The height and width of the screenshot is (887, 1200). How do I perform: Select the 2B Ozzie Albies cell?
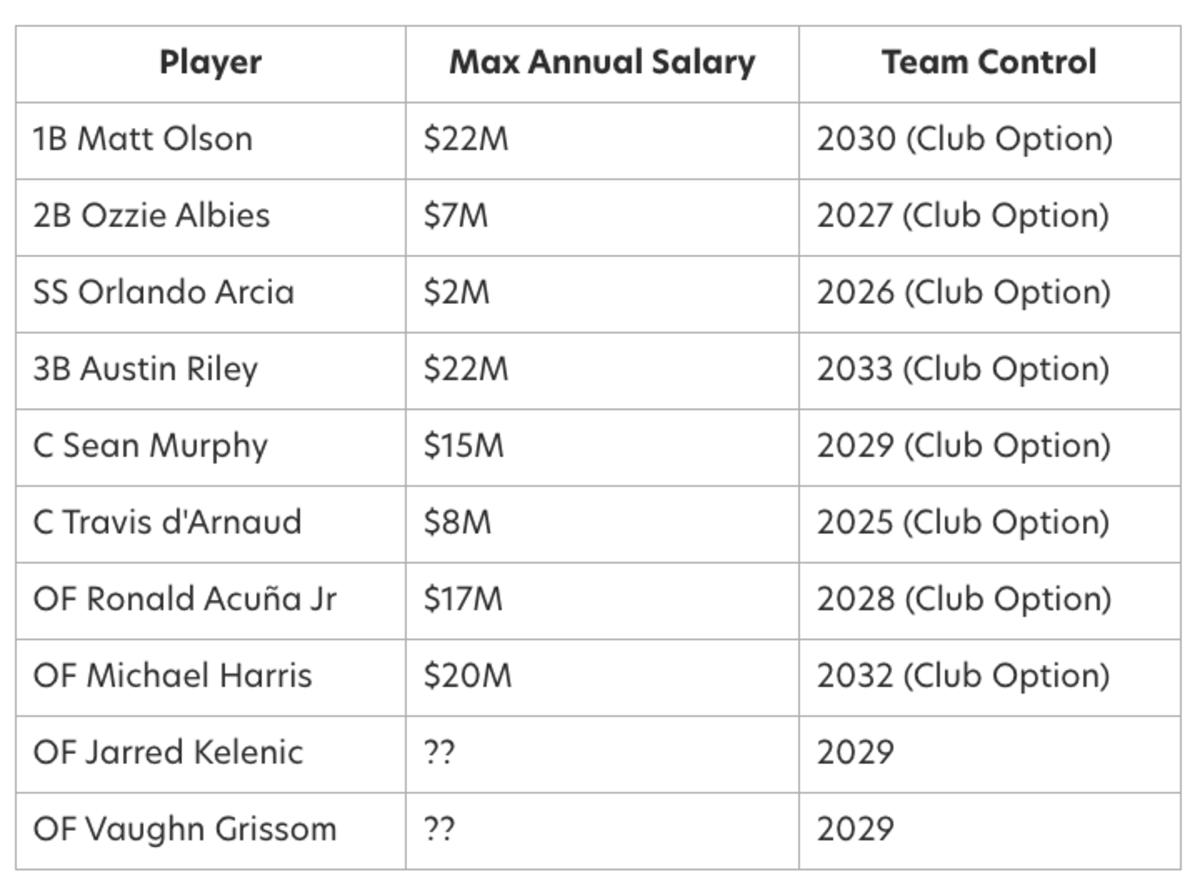click(x=151, y=216)
